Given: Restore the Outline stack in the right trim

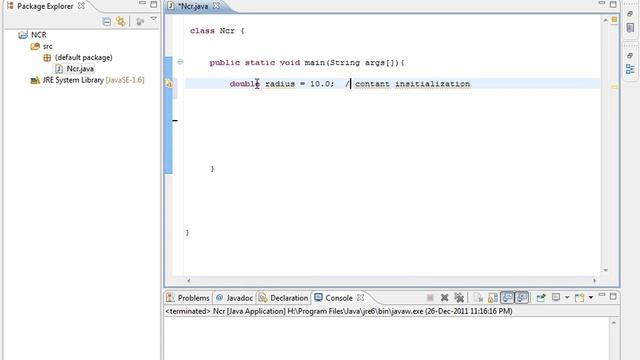Looking at the screenshot, I should (630, 55).
